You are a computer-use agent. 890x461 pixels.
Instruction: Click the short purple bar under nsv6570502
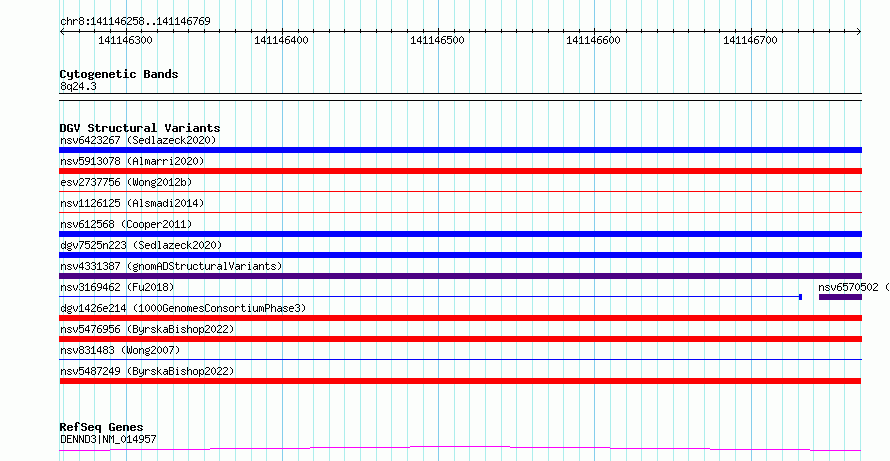click(840, 297)
